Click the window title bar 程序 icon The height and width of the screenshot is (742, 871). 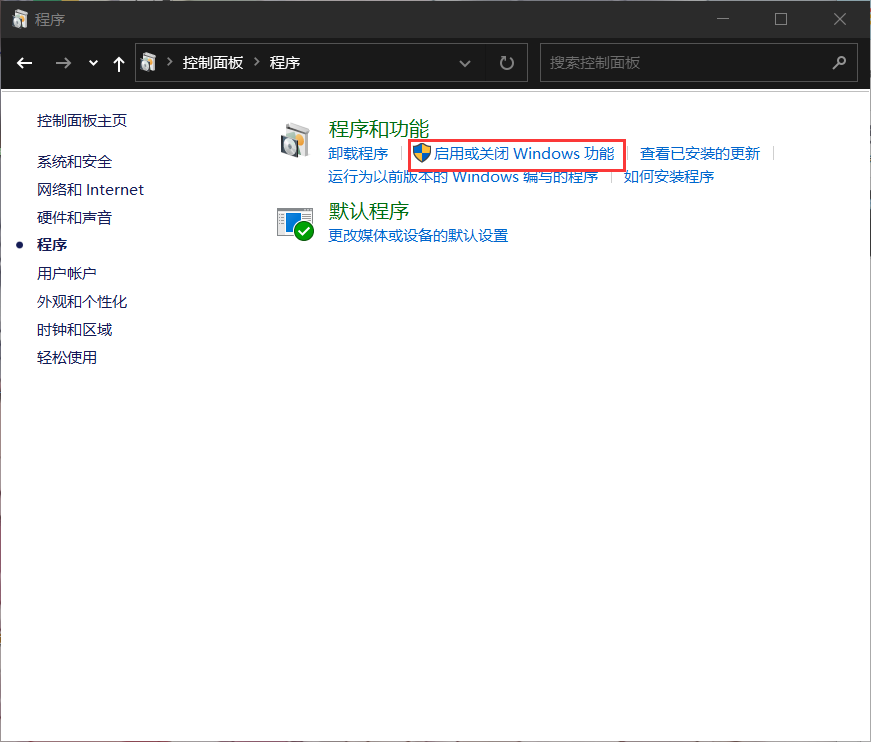[x=20, y=19]
